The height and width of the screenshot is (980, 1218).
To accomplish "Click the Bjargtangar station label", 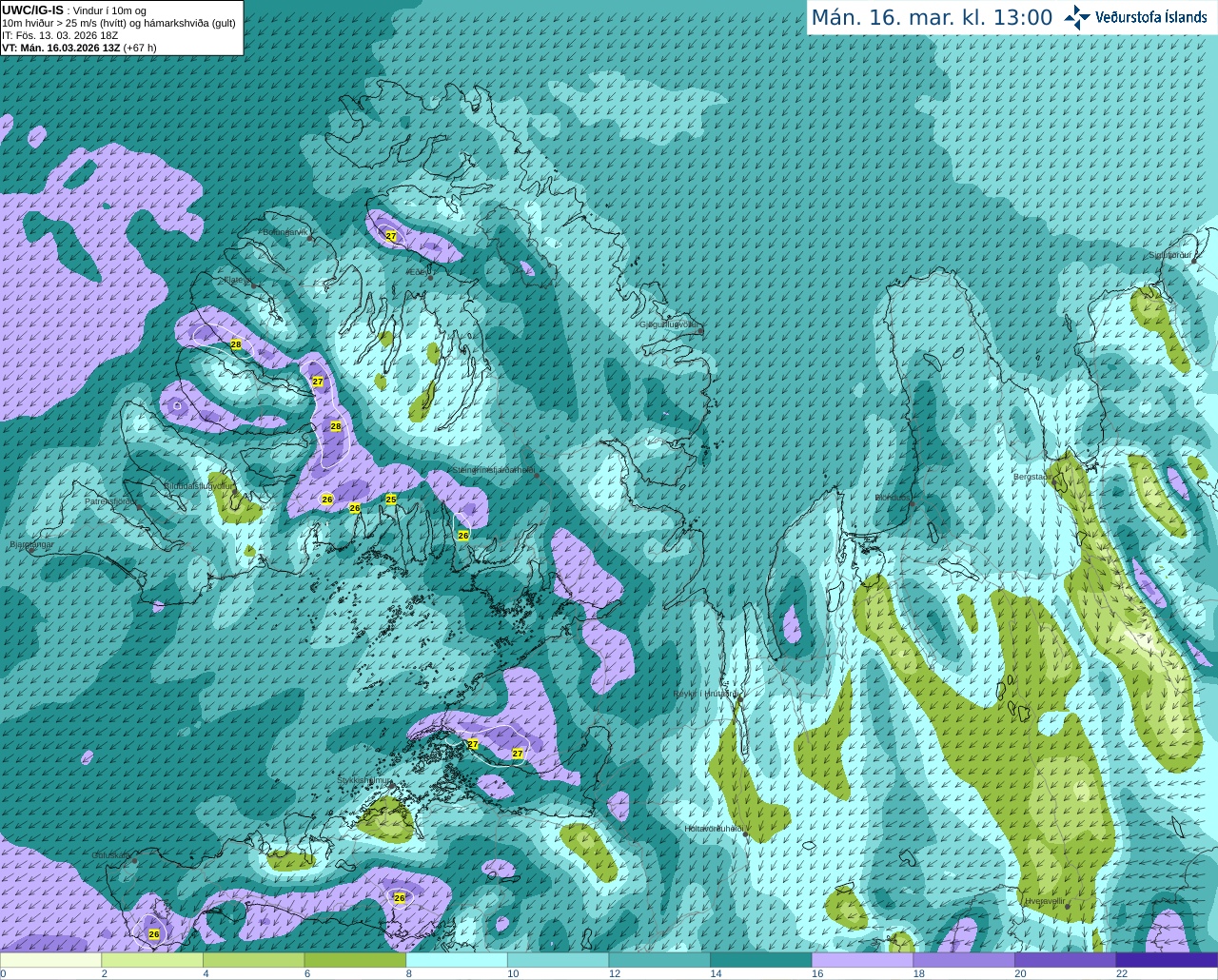I will coord(31,544).
